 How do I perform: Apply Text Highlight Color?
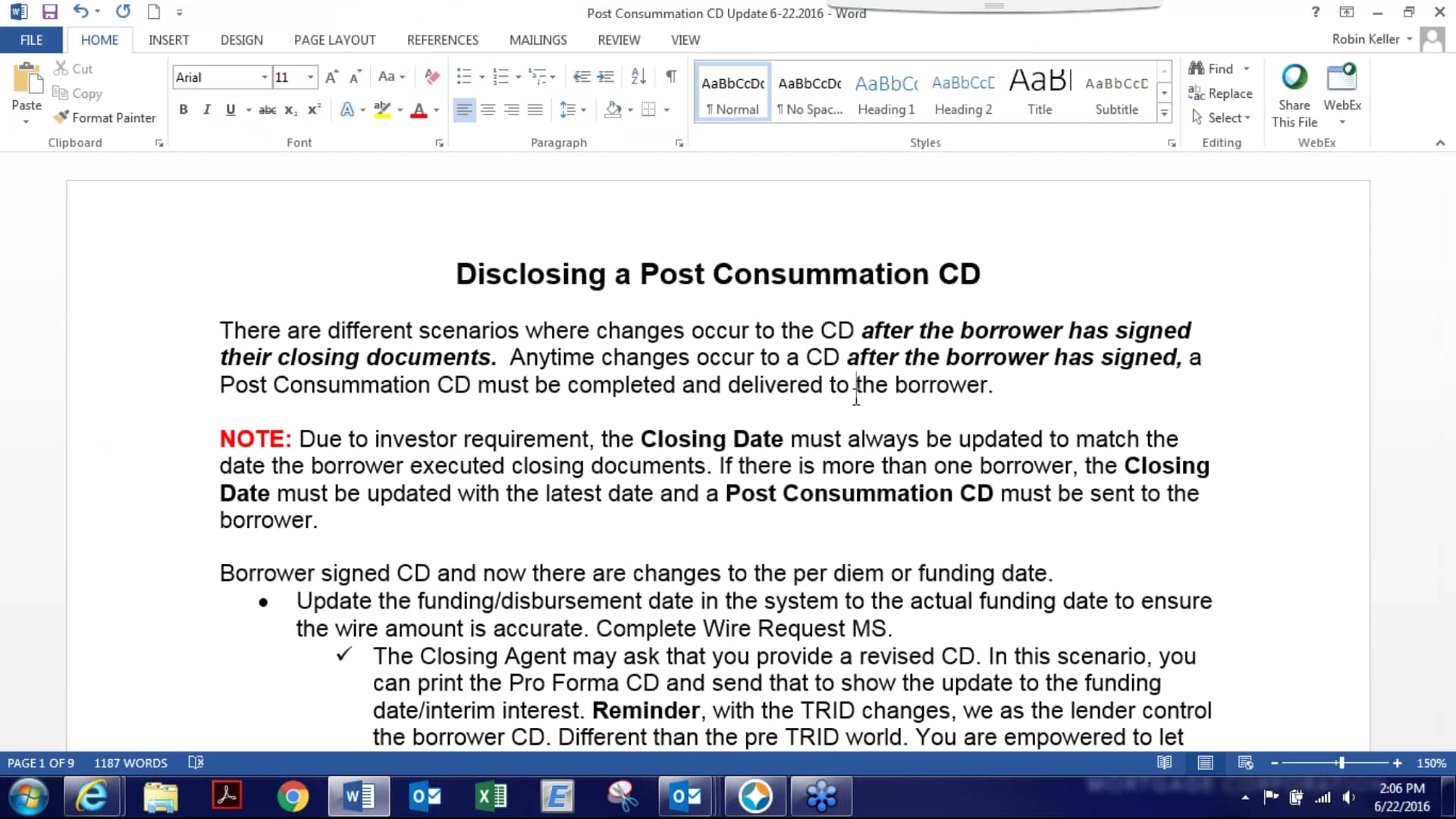383,109
